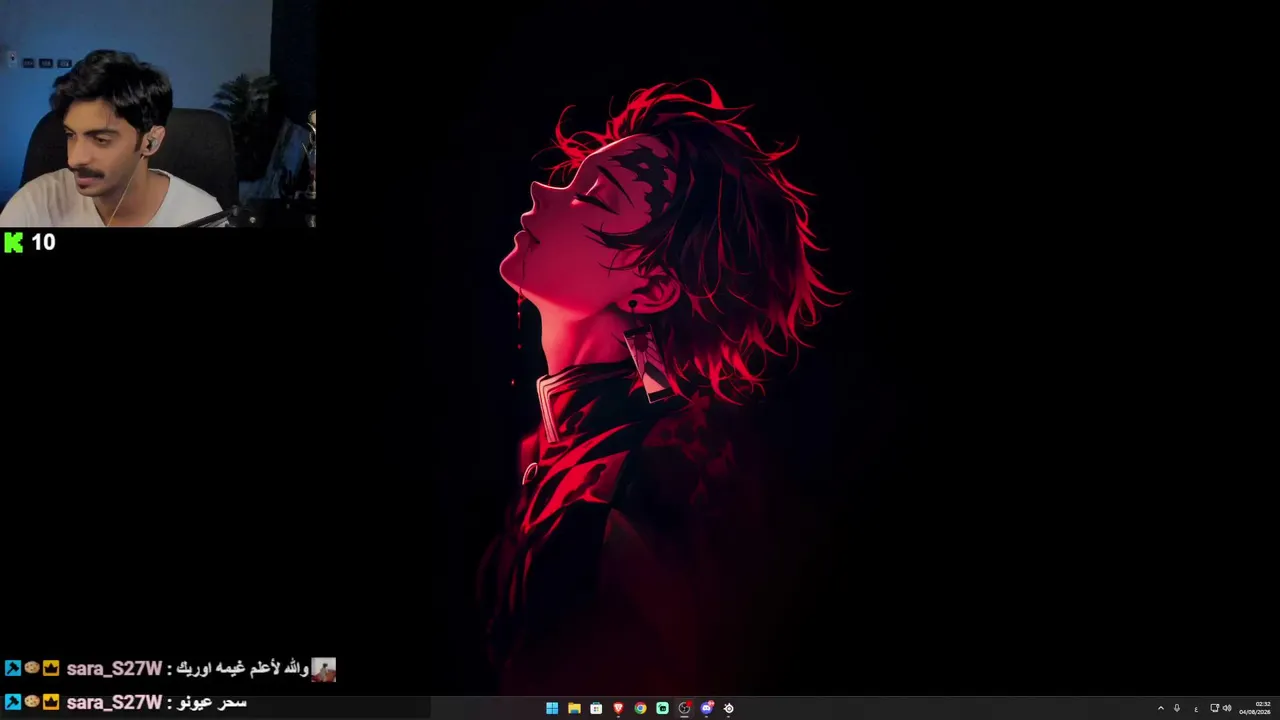Open the Windows Start menu
This screenshot has width=1280, height=720.
552,708
